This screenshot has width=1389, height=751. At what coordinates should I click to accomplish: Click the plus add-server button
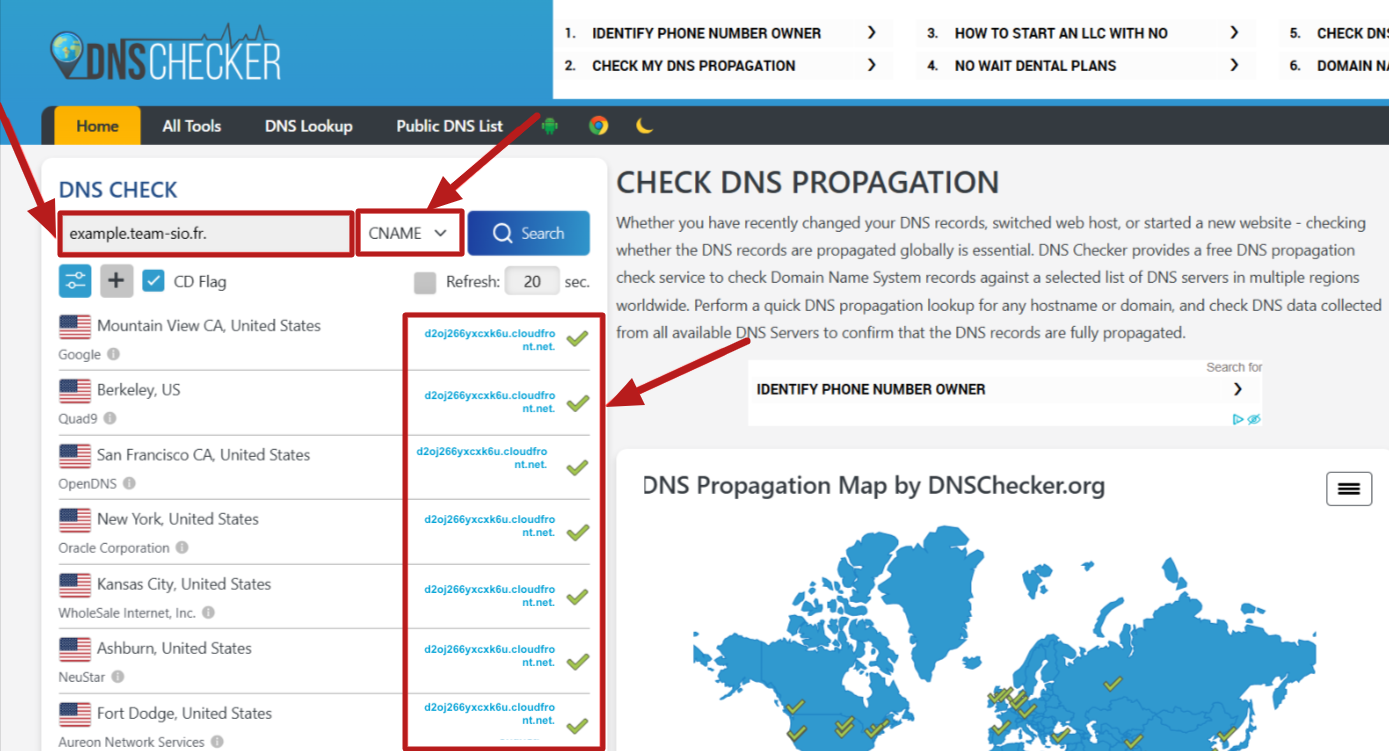(x=116, y=282)
